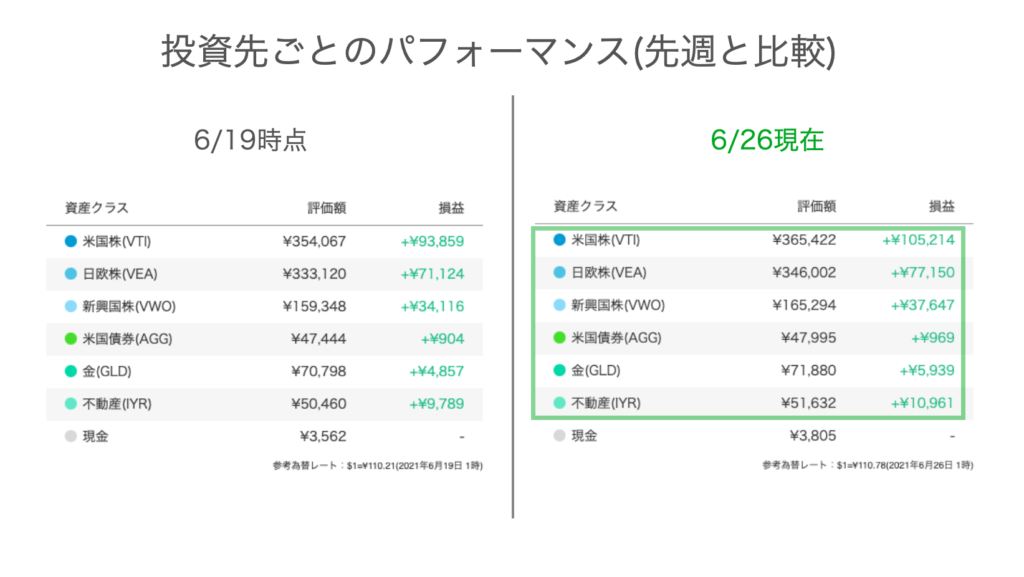Click the gray 現金 dot in the 6/19 table
Viewport: 1024px width, 577px height.
[69, 436]
